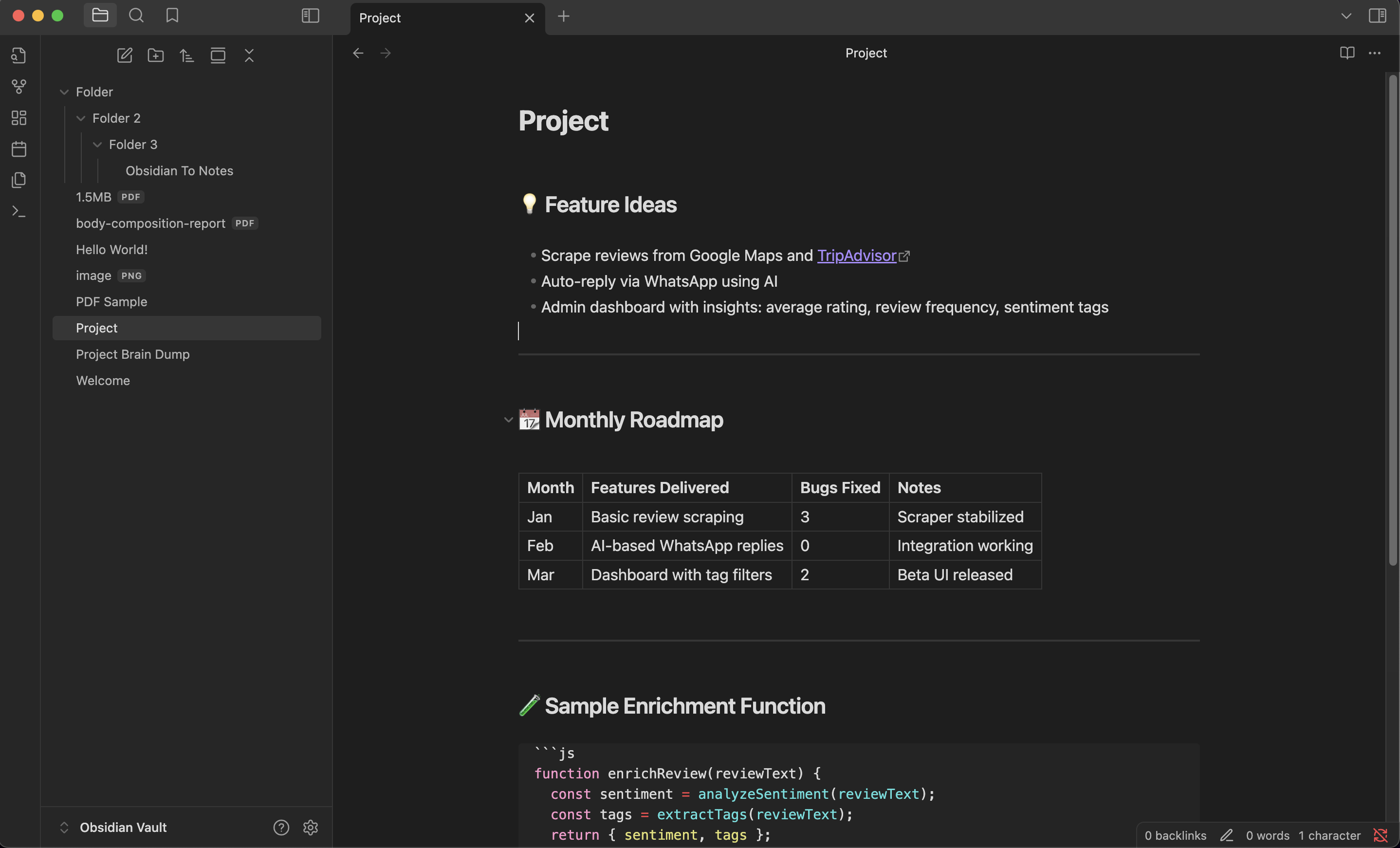Open the canvas icon in ribbon

coord(19,118)
